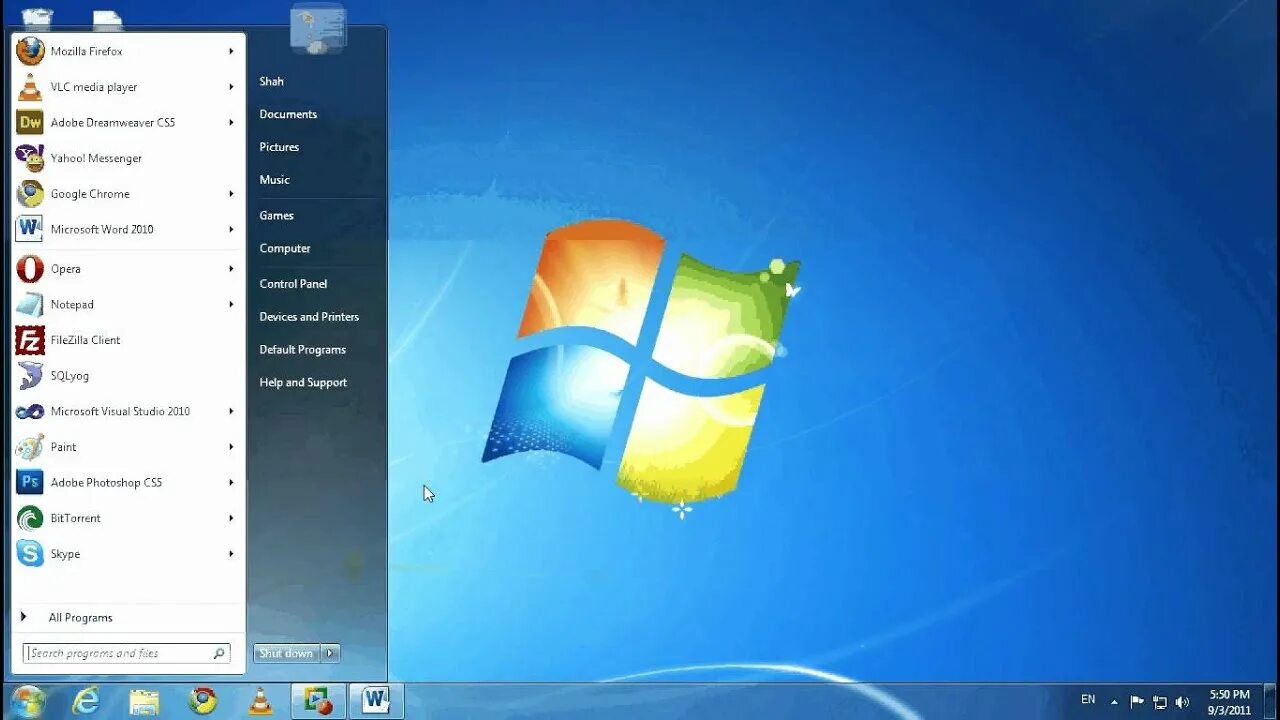Open Help and Support

tap(303, 382)
